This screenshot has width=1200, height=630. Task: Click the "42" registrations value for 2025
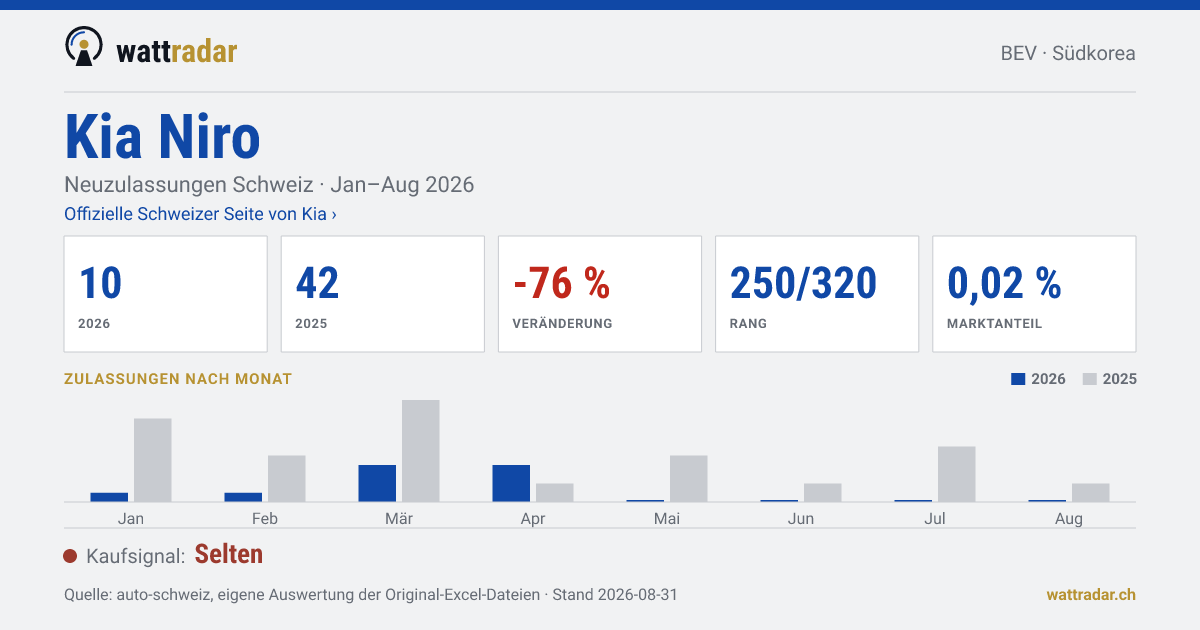click(x=318, y=284)
